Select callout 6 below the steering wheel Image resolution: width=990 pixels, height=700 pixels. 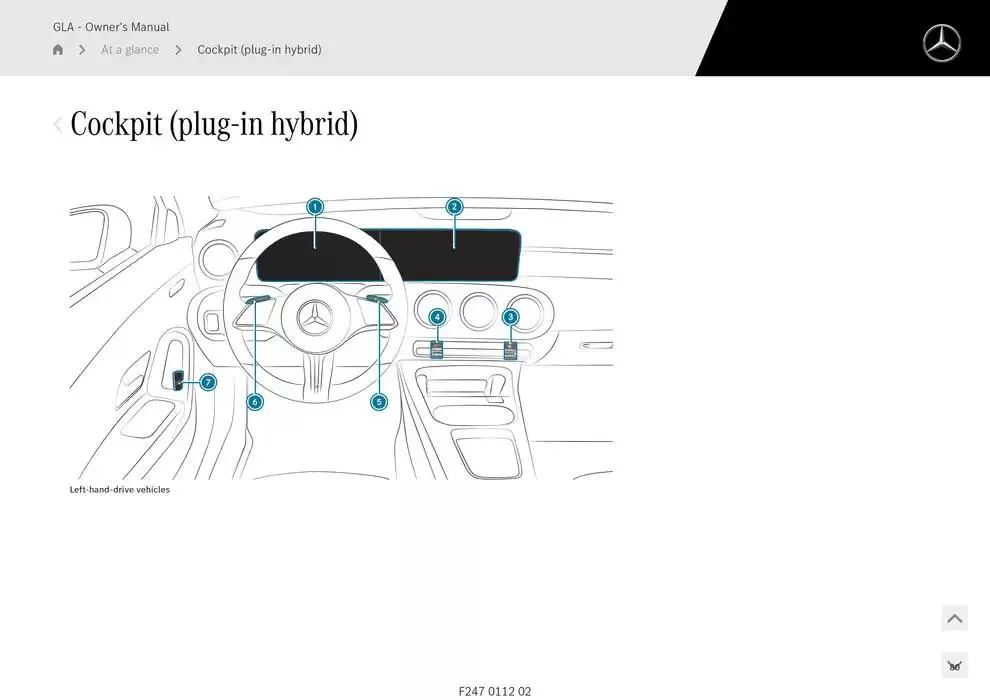pyautogui.click(x=254, y=402)
